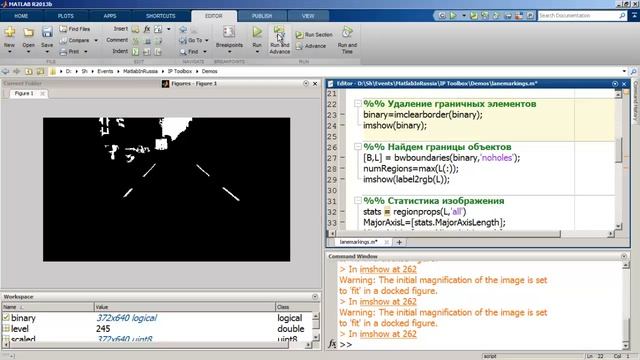640x360 pixels.
Task: Click green run arrow in quick access toolbar
Action: (x=453, y=16)
